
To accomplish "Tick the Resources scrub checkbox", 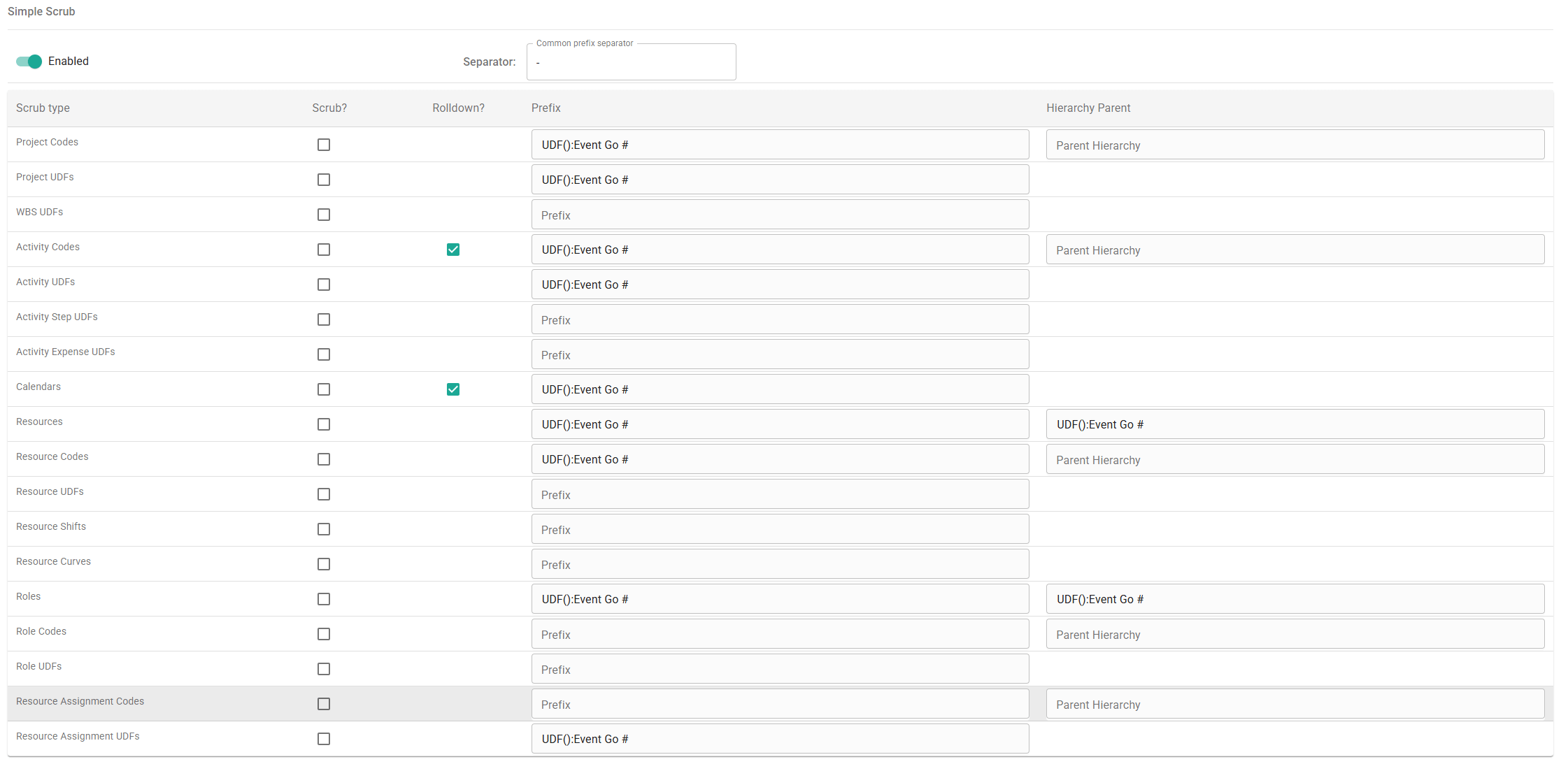I will (x=324, y=424).
